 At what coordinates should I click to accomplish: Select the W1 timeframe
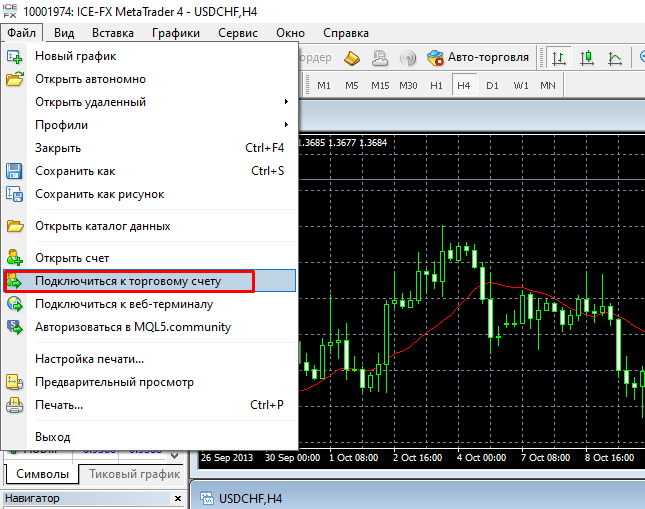click(520, 86)
